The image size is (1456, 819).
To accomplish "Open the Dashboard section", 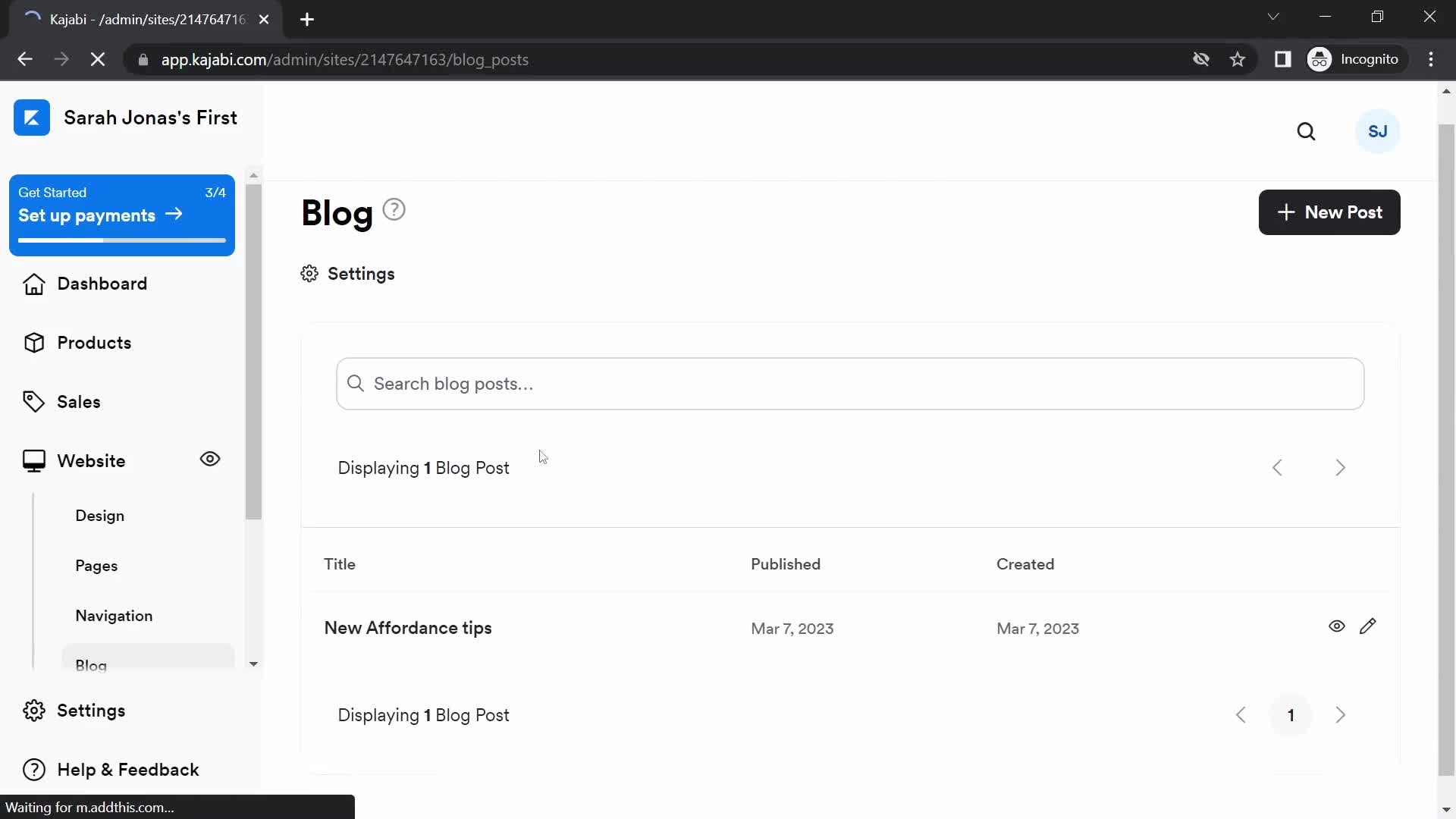I will pyautogui.click(x=102, y=284).
